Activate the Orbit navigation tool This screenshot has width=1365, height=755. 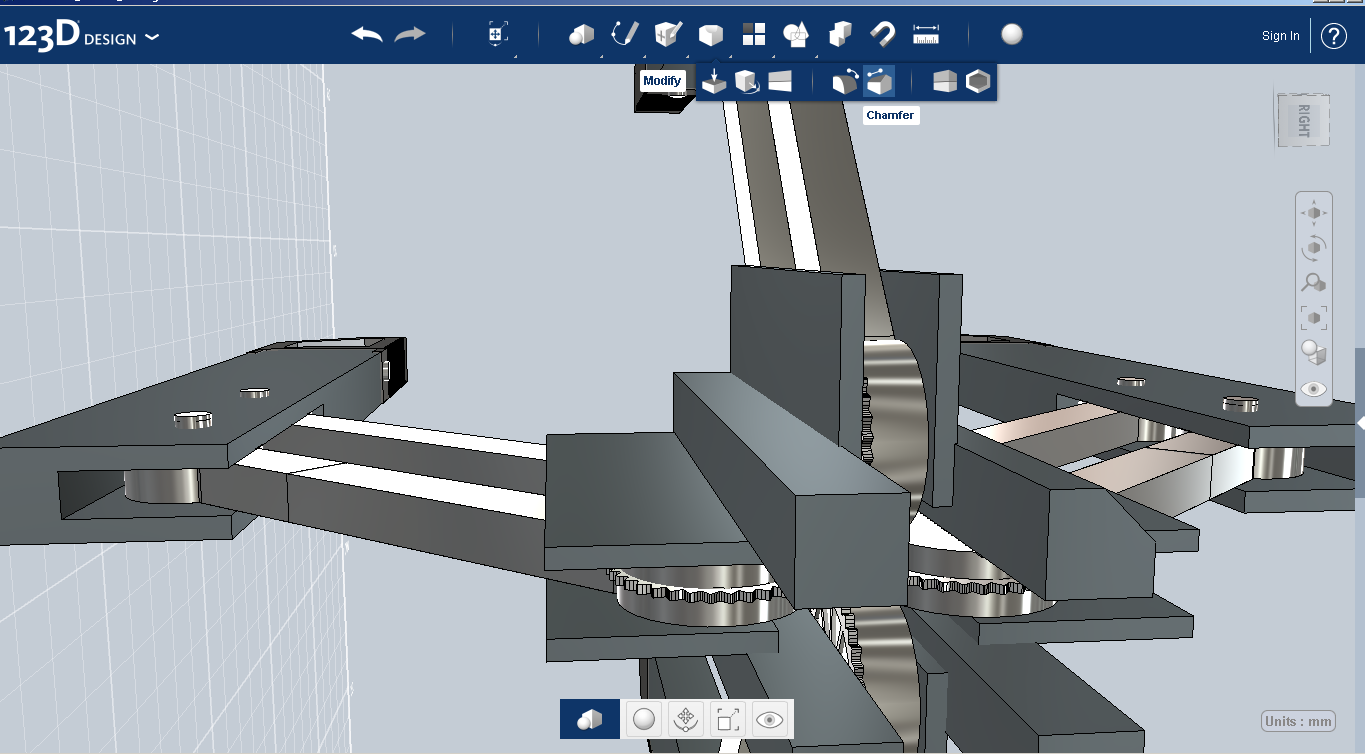[x=1314, y=247]
